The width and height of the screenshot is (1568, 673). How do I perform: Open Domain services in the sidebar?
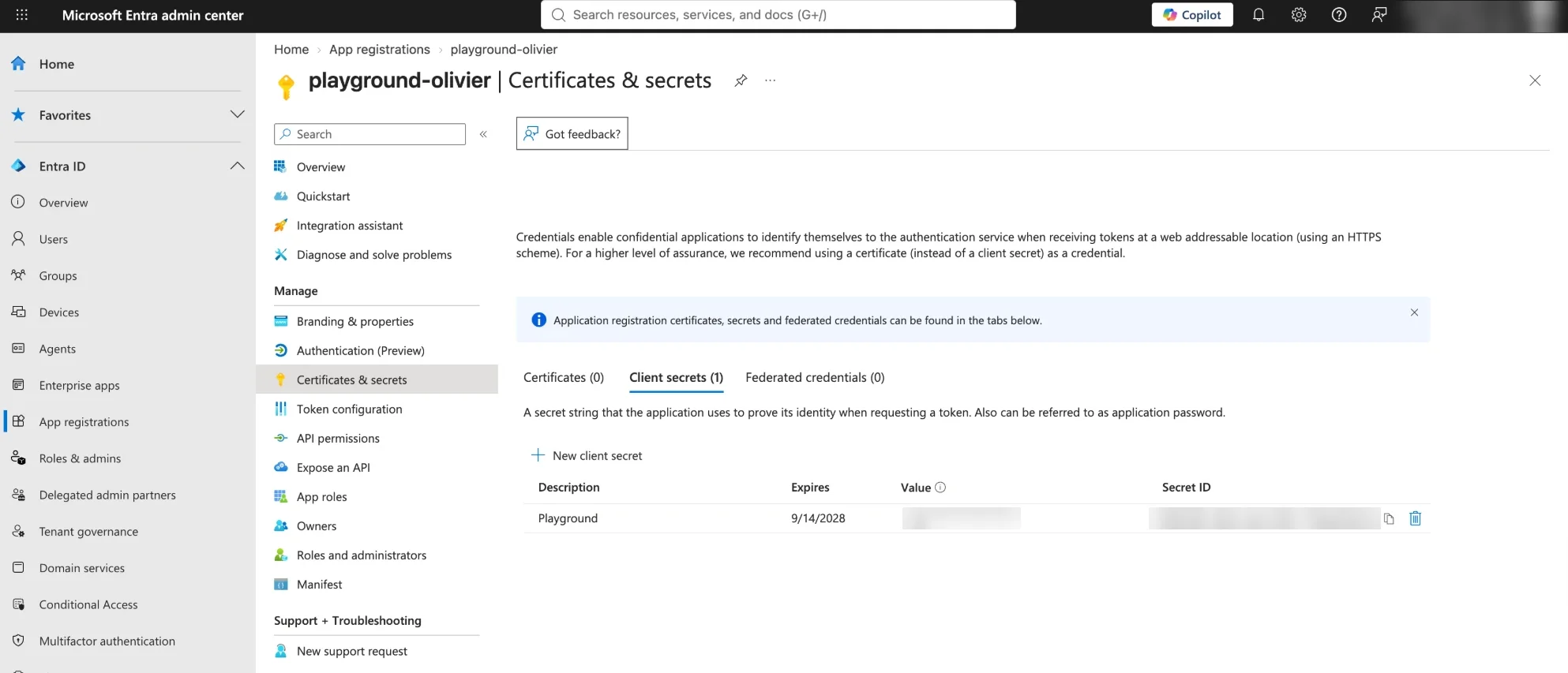pos(81,568)
